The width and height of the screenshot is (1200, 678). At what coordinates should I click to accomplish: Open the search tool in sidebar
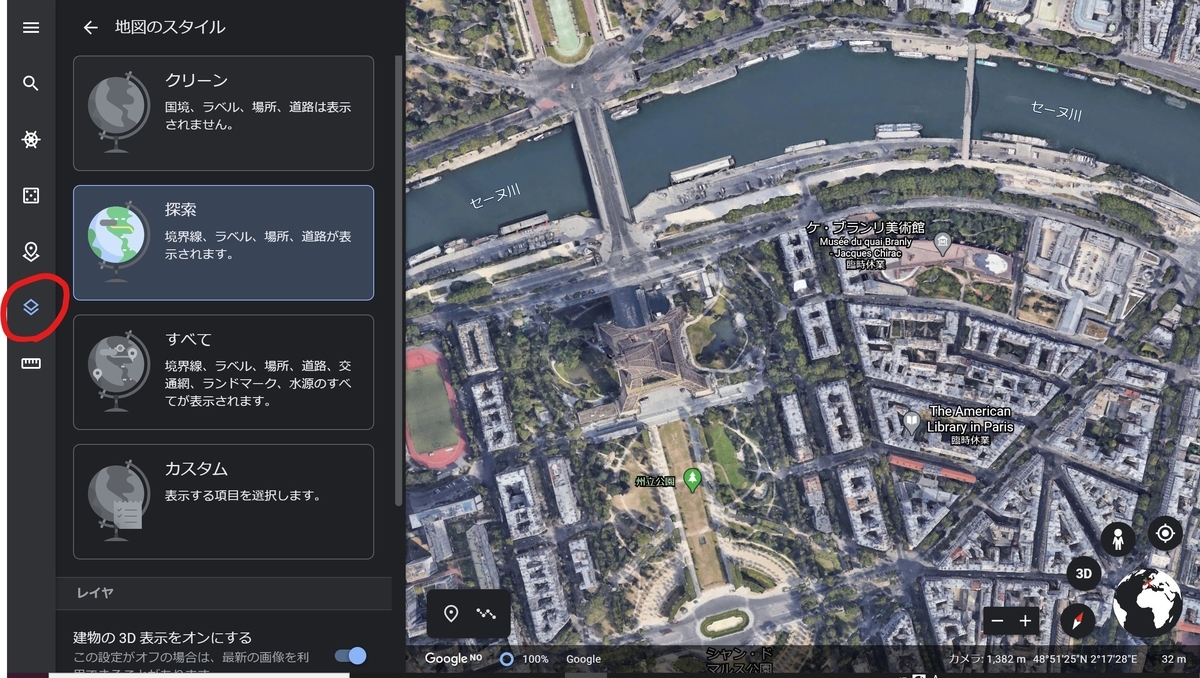pos(31,83)
